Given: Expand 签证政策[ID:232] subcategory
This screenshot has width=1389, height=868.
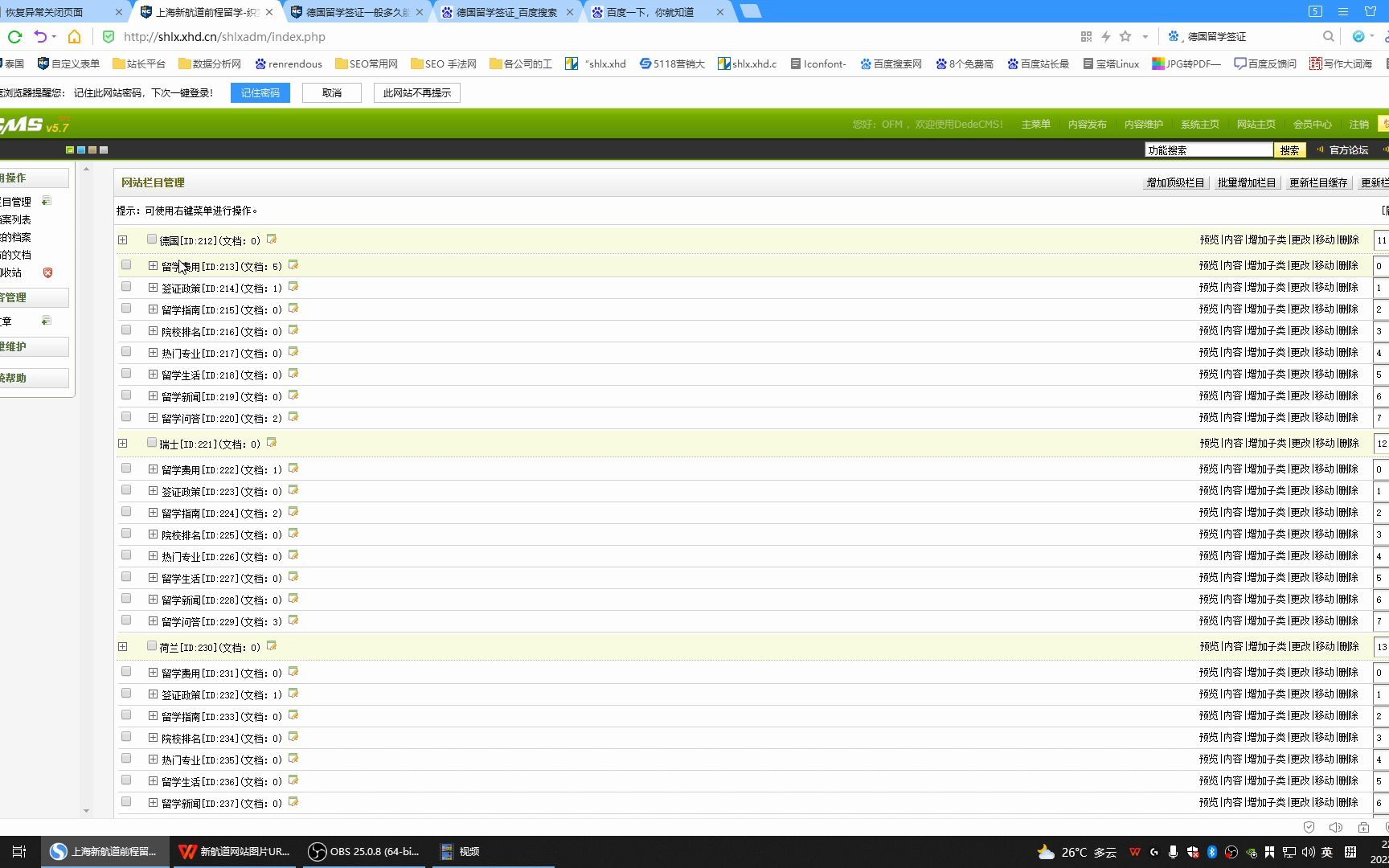Looking at the screenshot, I should pos(153,694).
